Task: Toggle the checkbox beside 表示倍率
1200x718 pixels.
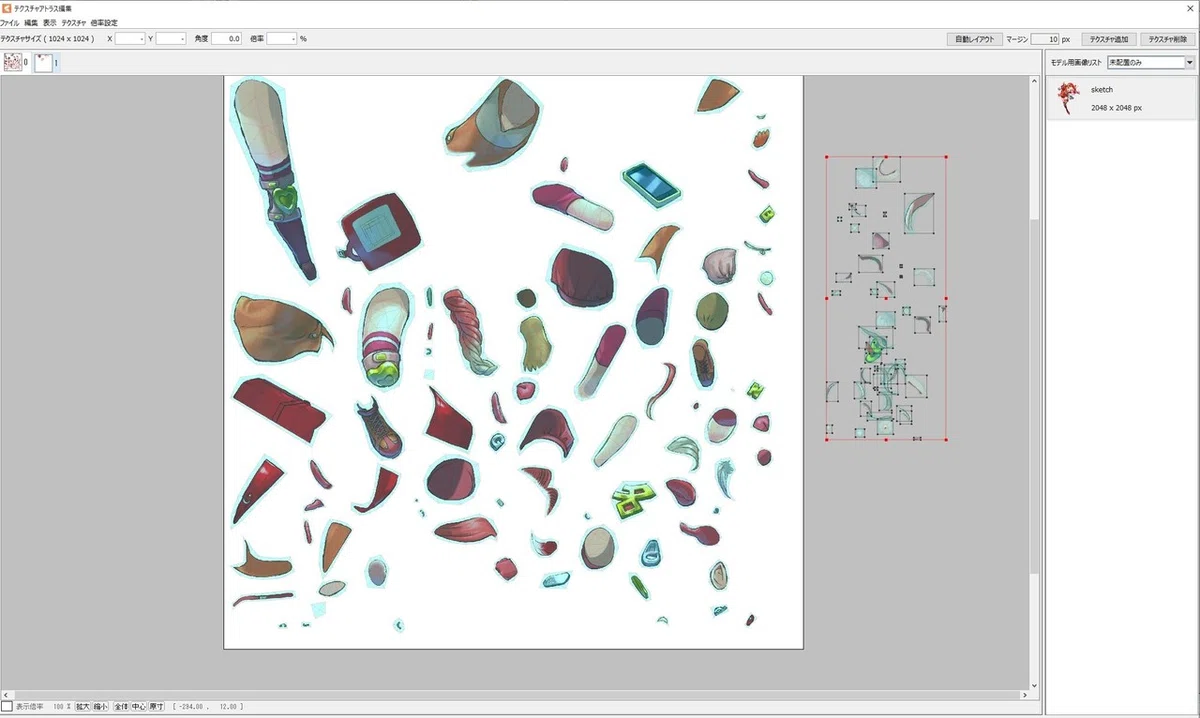Action: [x=7, y=707]
